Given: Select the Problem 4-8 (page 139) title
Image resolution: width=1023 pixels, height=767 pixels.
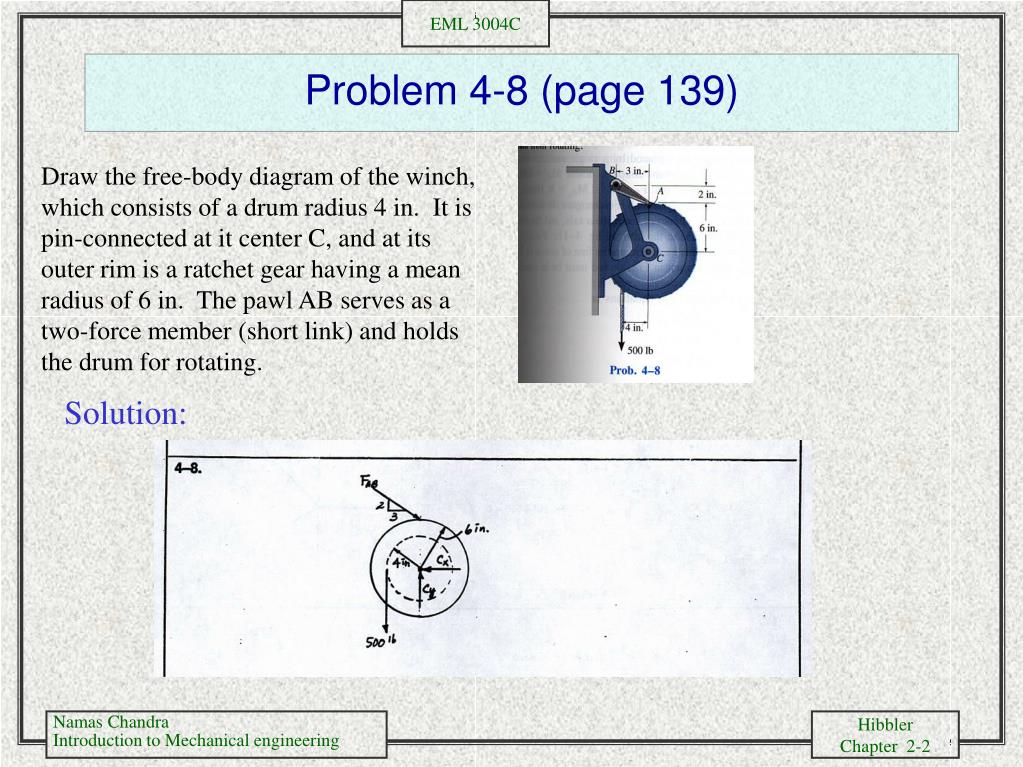Looking at the screenshot, I should (521, 91).
